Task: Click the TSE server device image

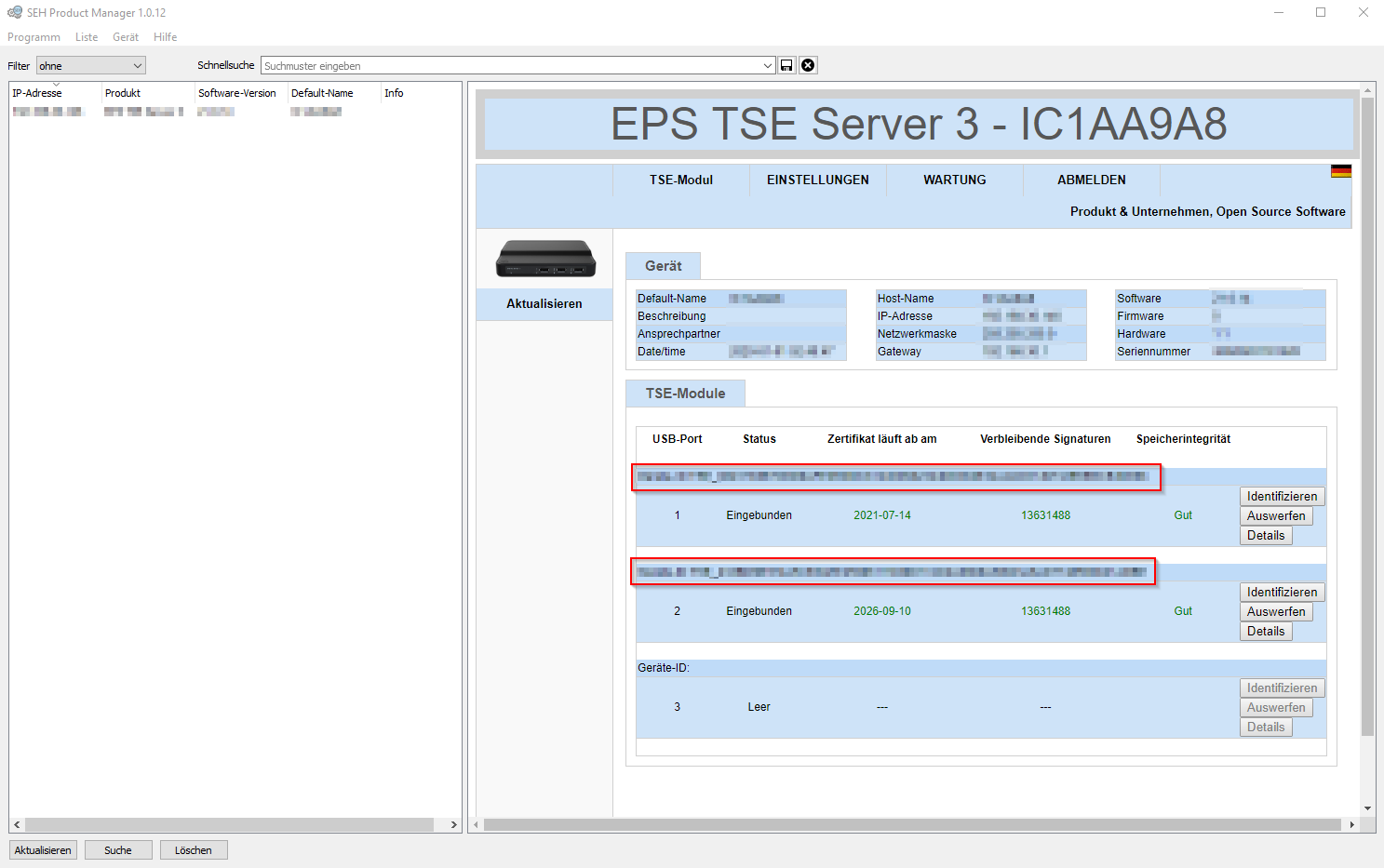Action: (x=545, y=259)
